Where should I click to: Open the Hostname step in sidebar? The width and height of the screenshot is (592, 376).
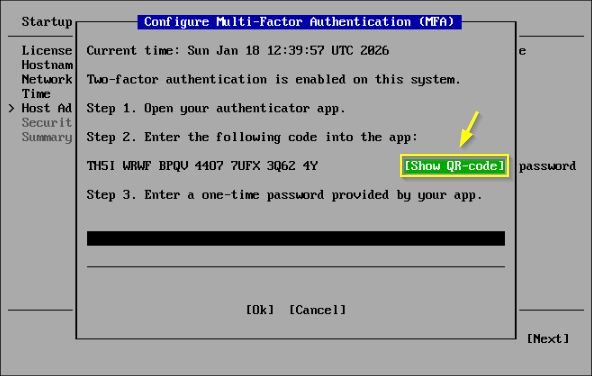[47, 65]
